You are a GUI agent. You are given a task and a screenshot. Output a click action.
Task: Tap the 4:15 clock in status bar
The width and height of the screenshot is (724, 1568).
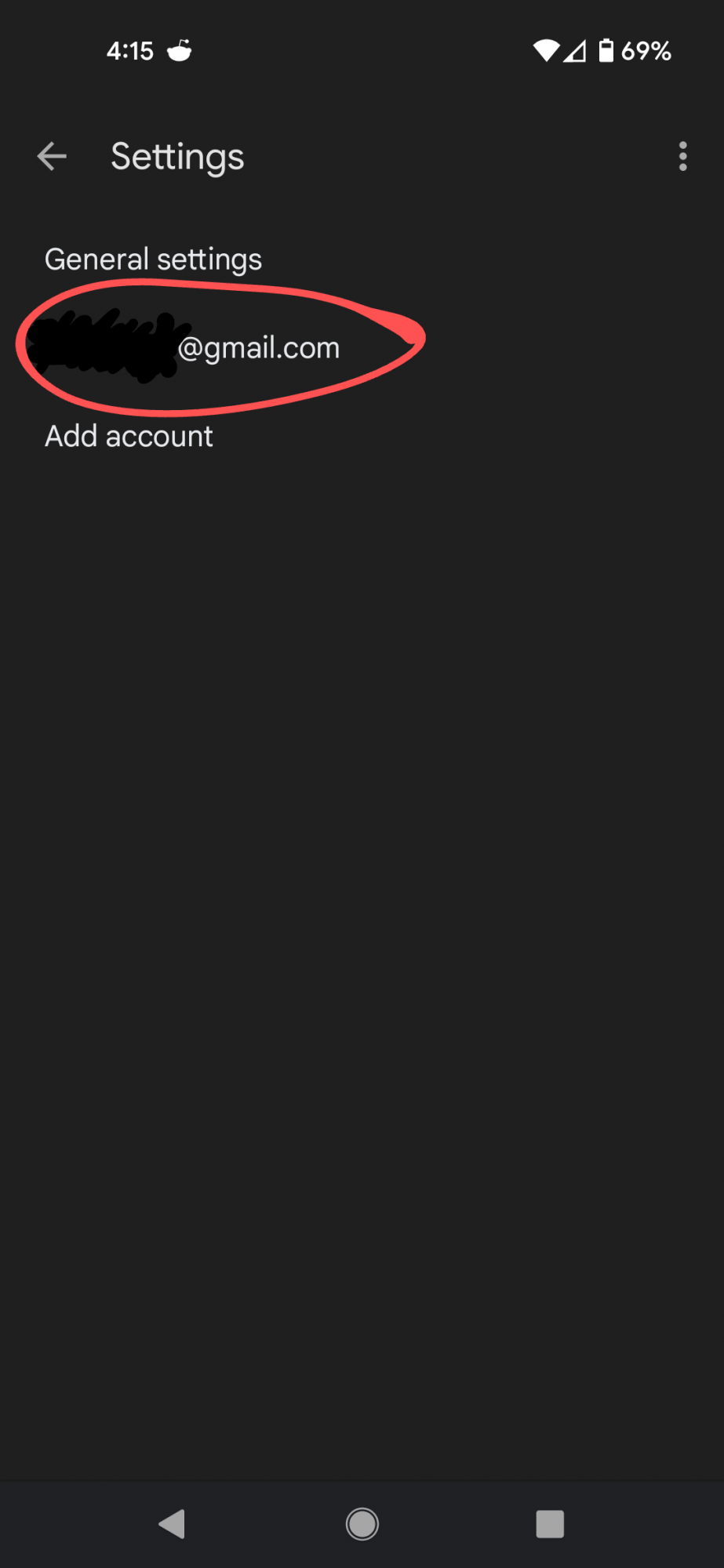tap(130, 52)
